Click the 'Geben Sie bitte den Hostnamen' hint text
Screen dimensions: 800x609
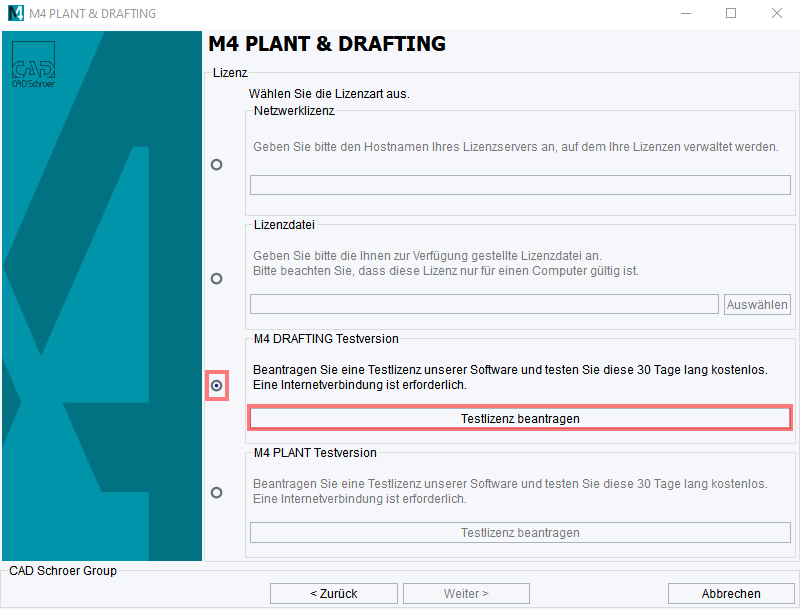(x=516, y=147)
